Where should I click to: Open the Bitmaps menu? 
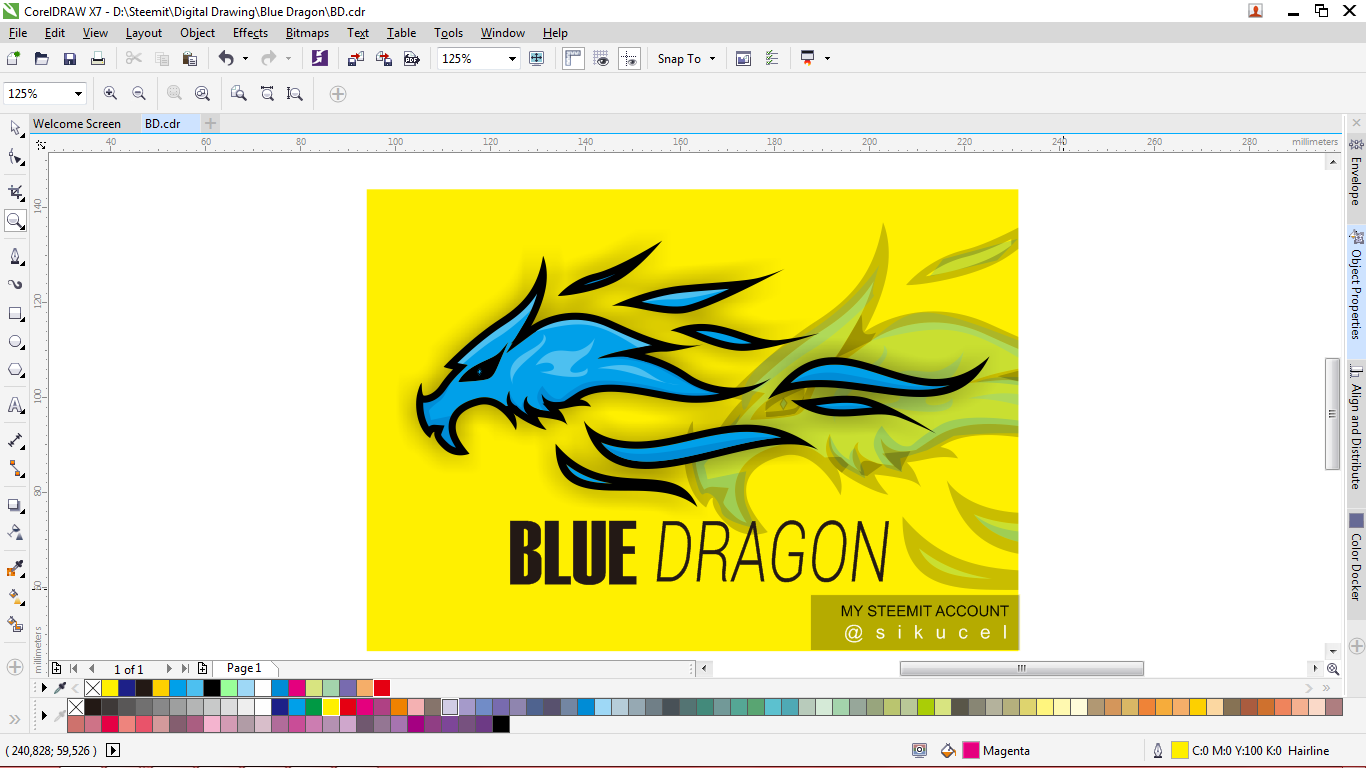point(307,33)
